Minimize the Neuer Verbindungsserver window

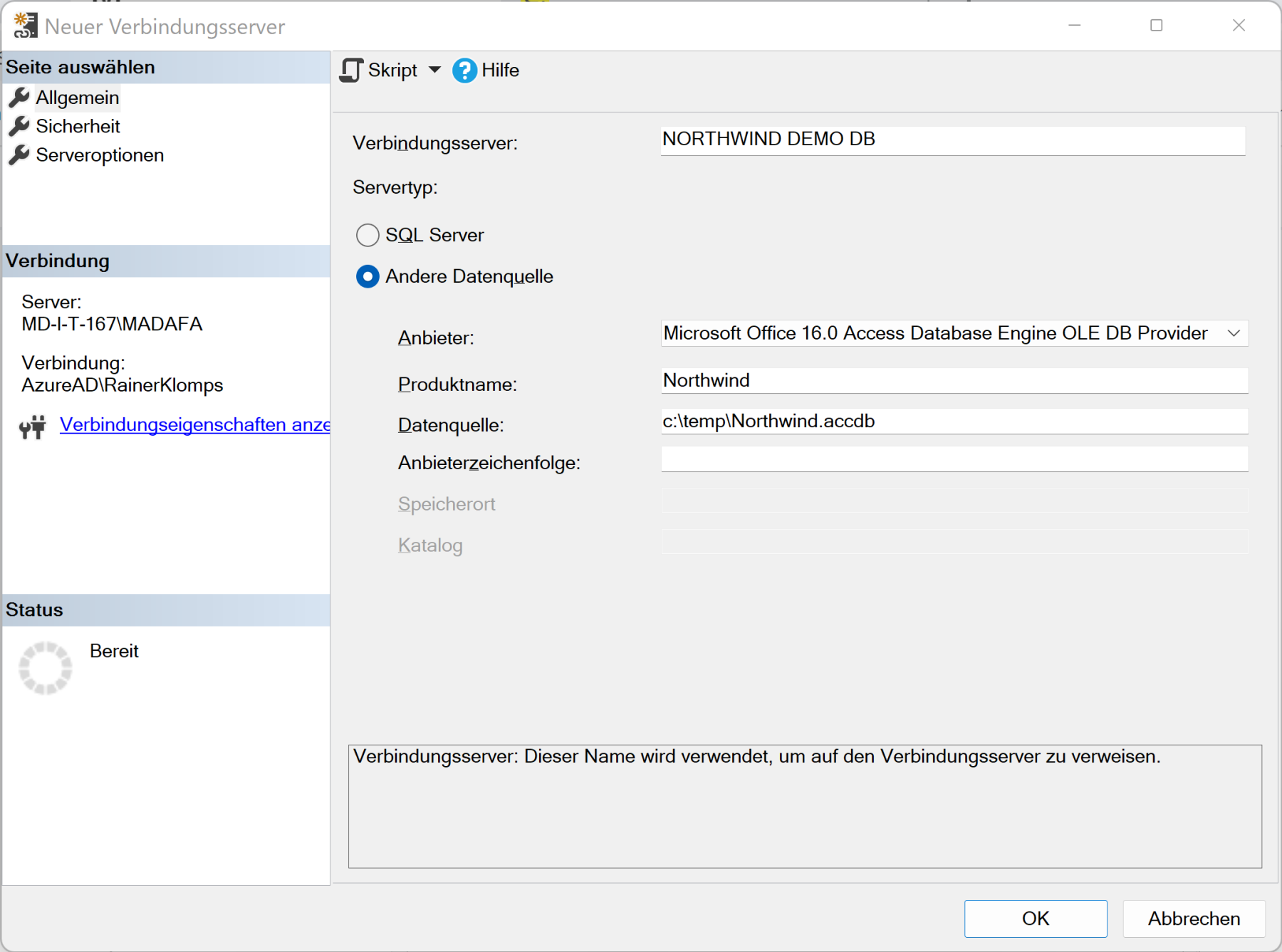(1075, 26)
